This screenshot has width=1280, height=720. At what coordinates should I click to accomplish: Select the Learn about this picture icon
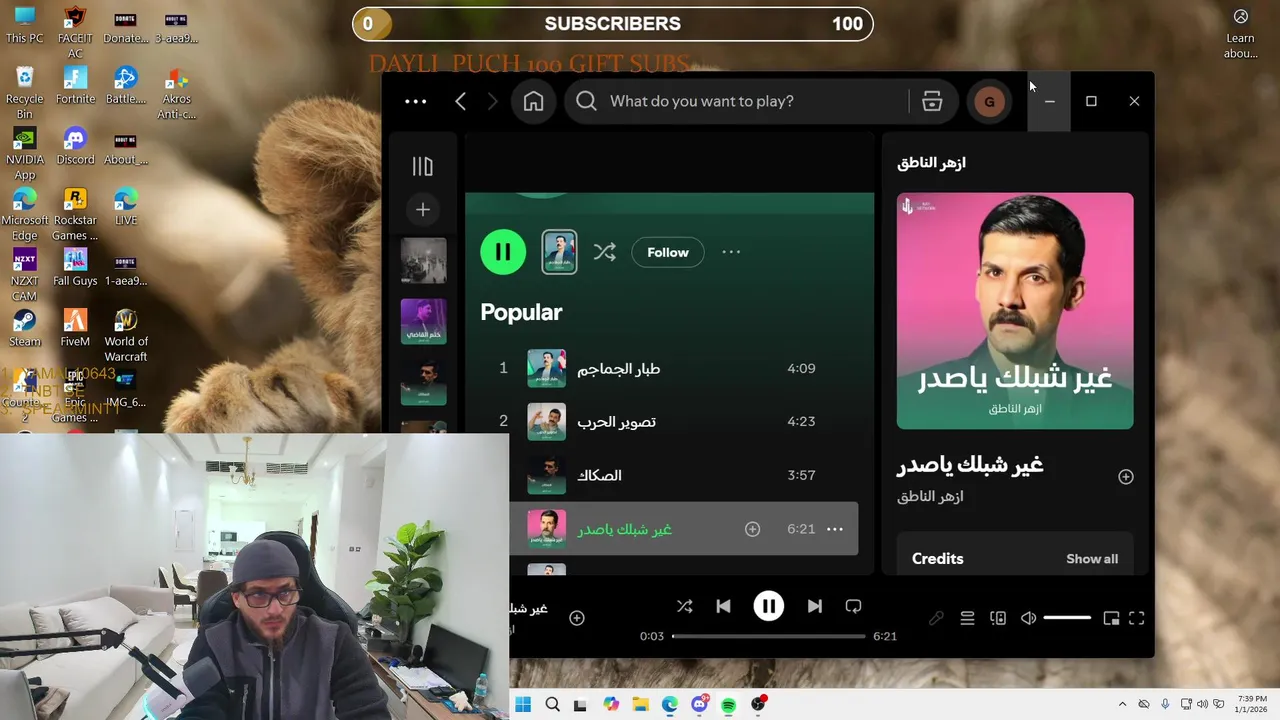click(1241, 32)
